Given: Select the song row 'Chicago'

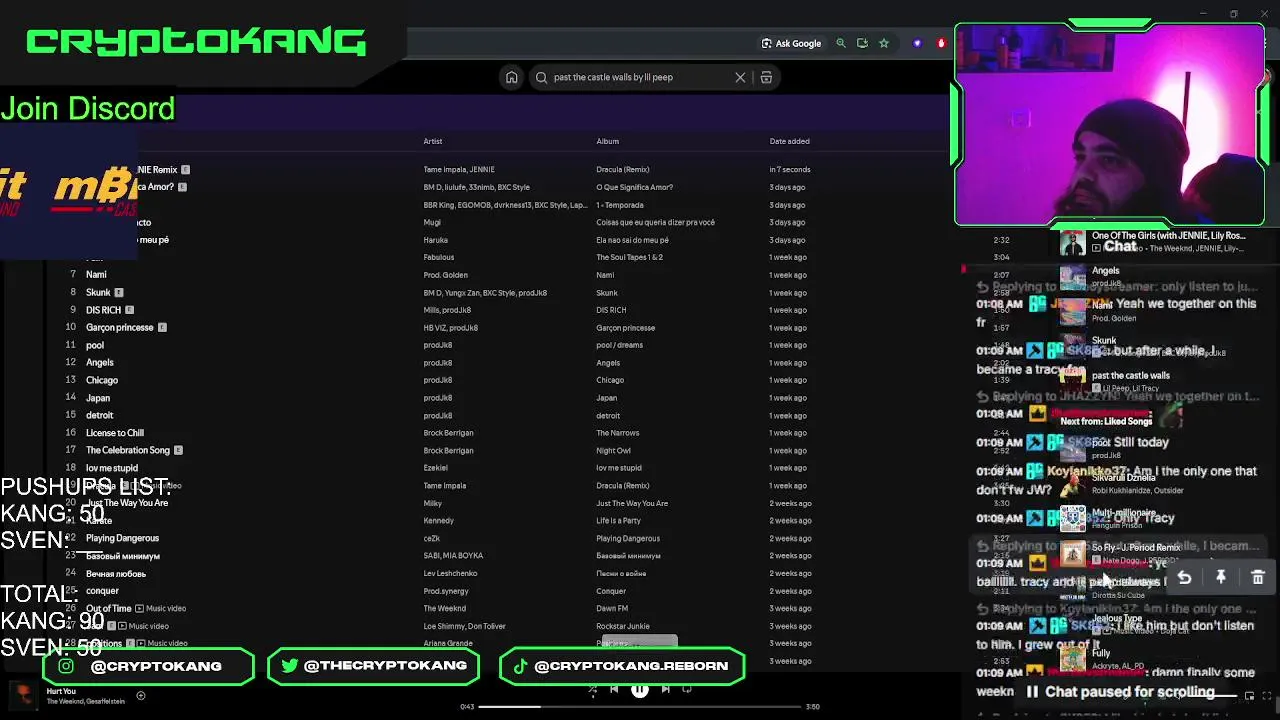Looking at the screenshot, I should pos(102,380).
